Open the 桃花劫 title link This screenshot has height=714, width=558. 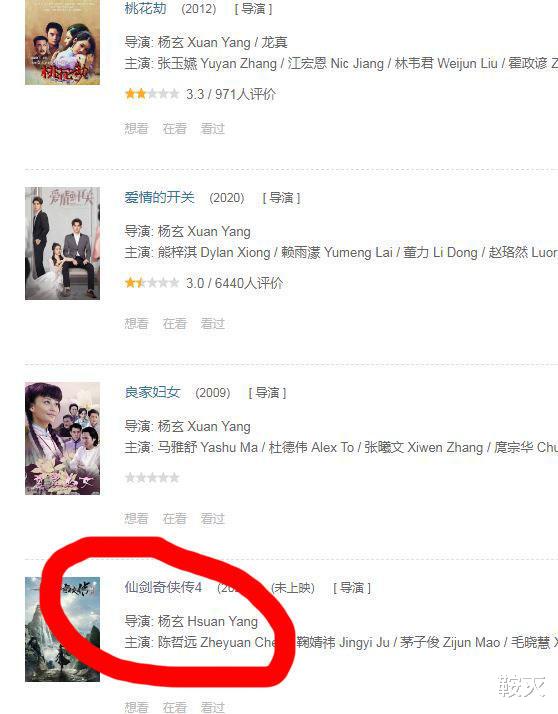tap(145, 8)
